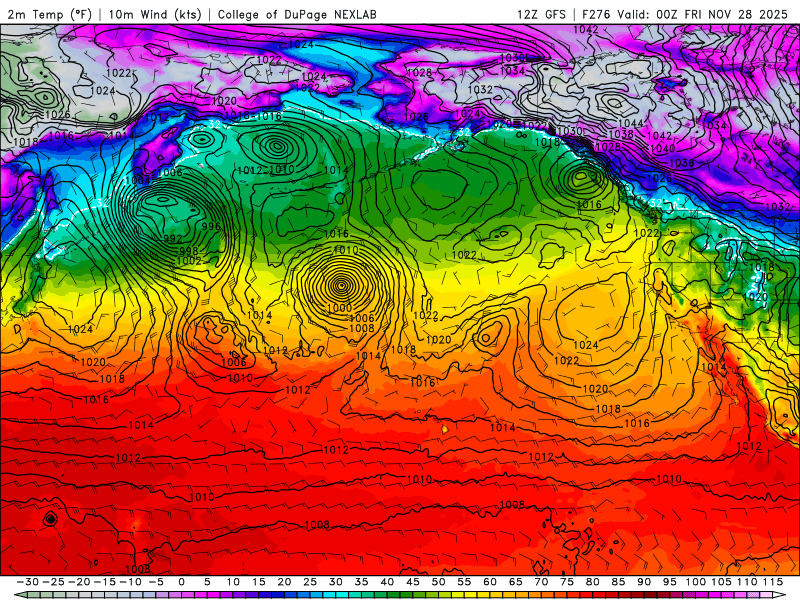
Task: Click the 996 pressure contour label
Action: tap(211, 226)
